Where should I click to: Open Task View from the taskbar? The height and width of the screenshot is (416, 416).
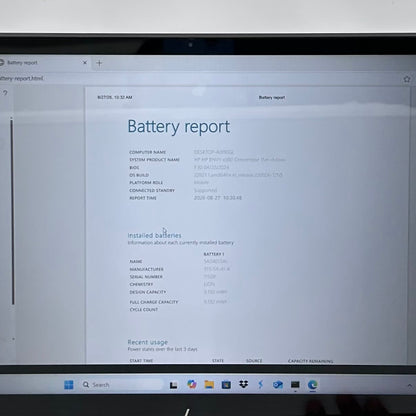pos(173,385)
